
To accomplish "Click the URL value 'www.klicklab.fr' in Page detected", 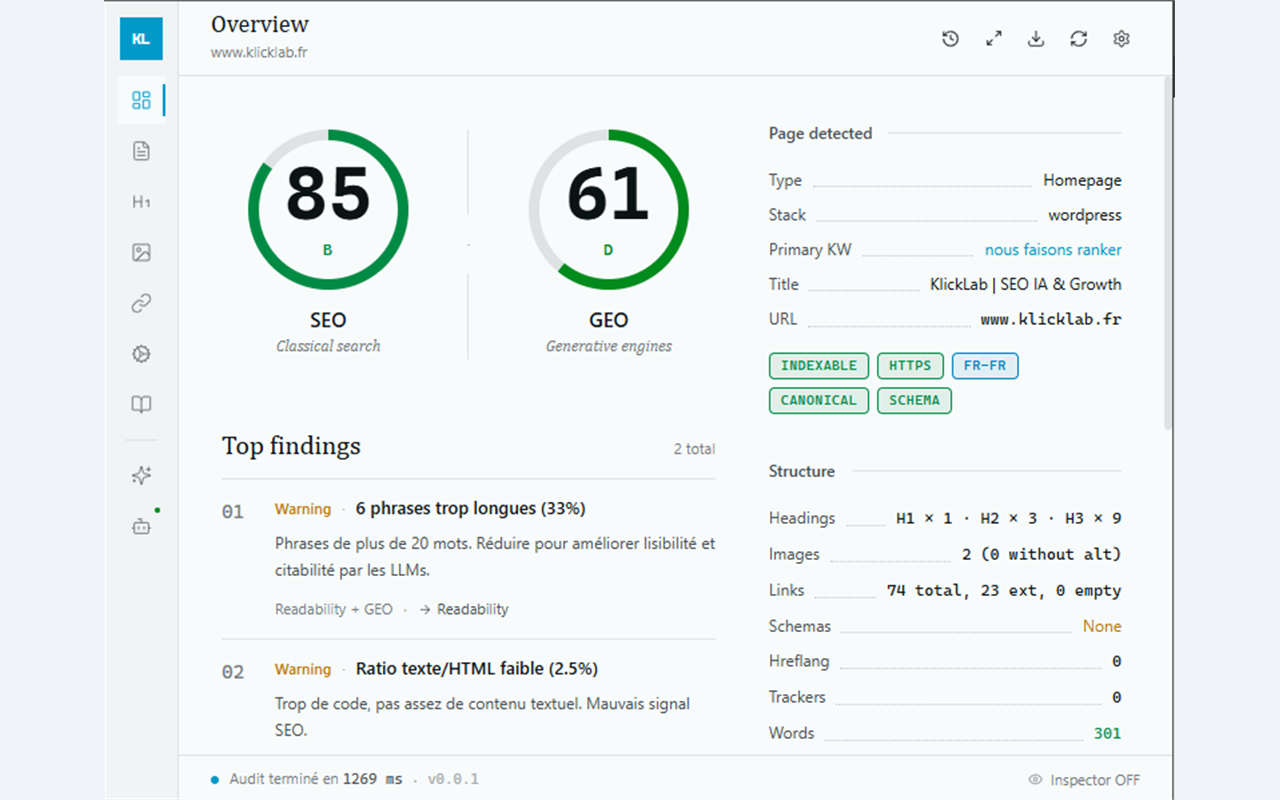I will (x=1051, y=320).
